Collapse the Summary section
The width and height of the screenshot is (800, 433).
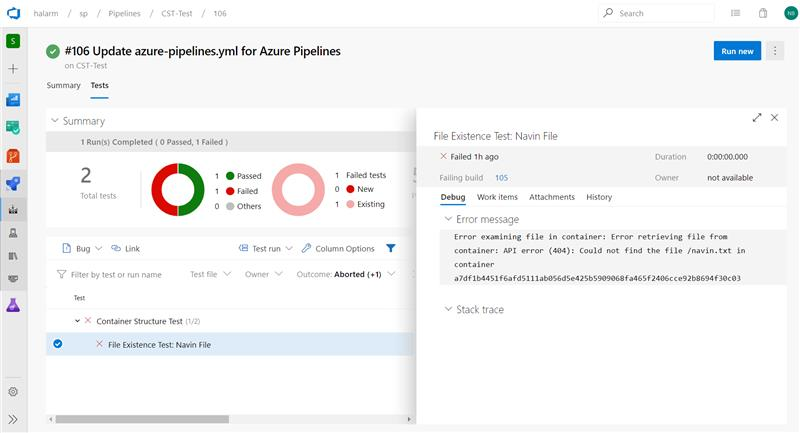coord(54,121)
